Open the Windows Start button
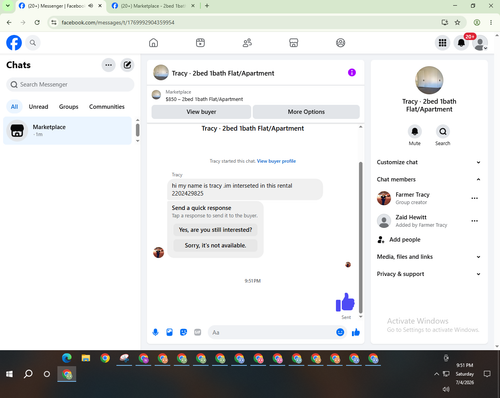 click(x=9, y=374)
